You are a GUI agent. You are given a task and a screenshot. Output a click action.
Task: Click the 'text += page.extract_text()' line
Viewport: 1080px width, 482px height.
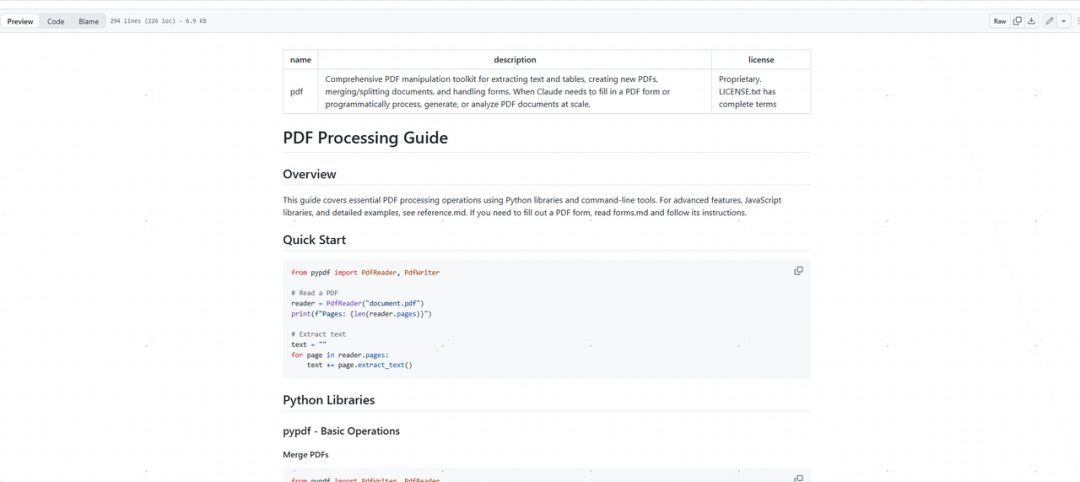coord(360,365)
